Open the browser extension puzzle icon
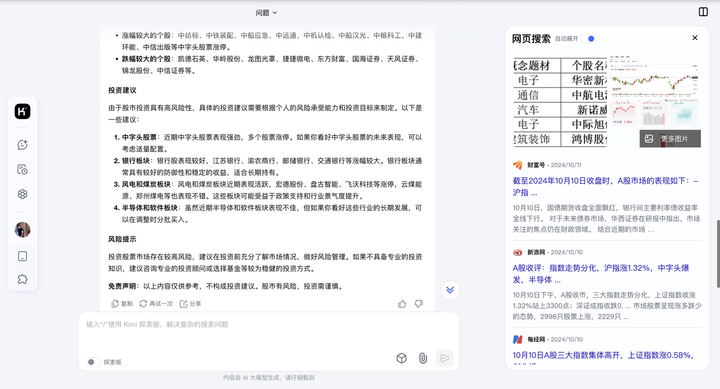This screenshot has height=389, width=720. 22,279
